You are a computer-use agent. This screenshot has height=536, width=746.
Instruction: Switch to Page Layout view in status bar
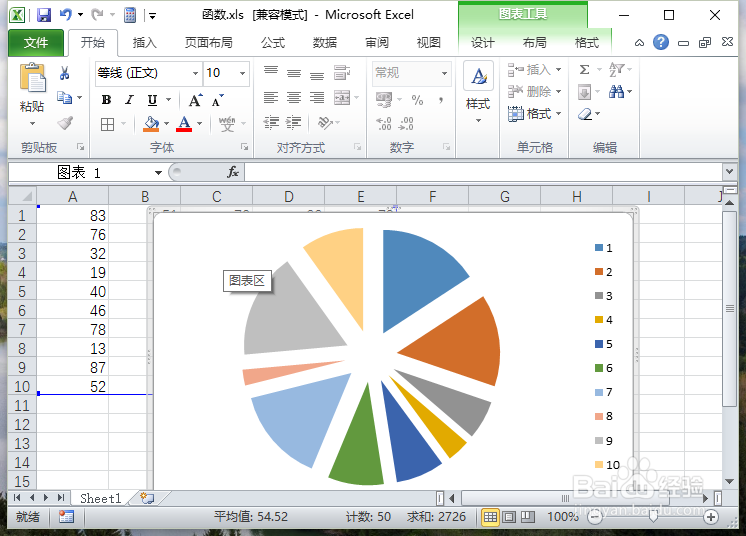509,517
